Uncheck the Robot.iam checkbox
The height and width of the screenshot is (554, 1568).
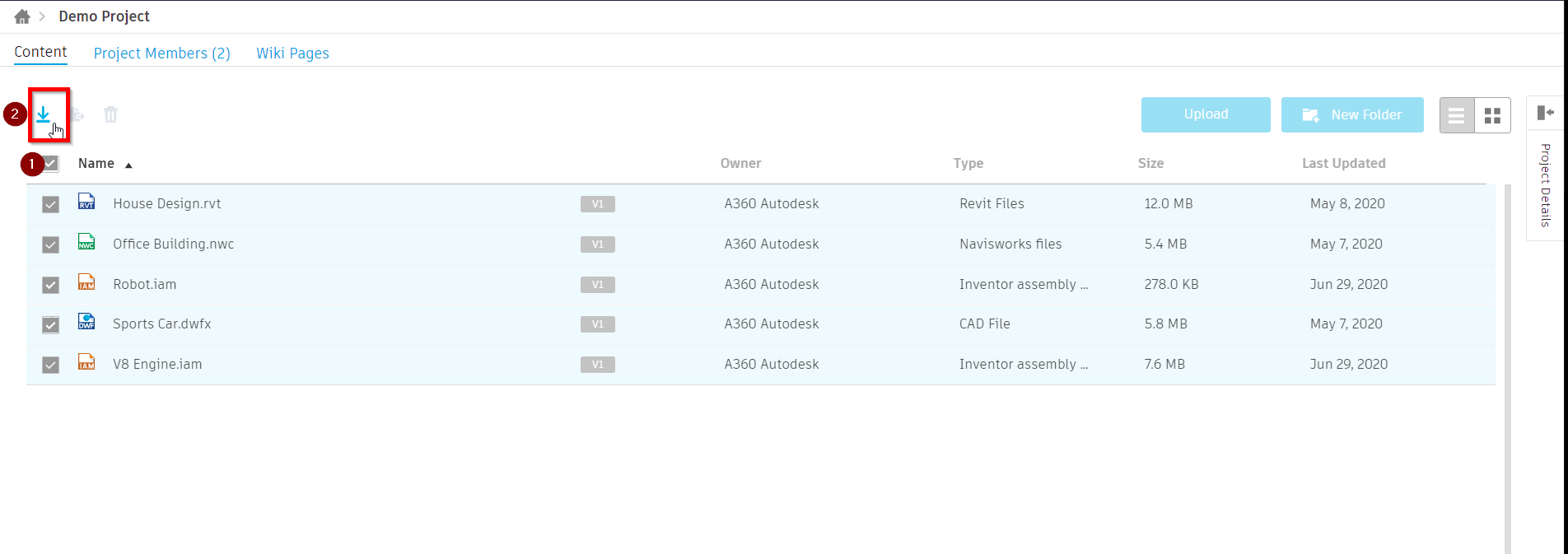pyautogui.click(x=51, y=285)
